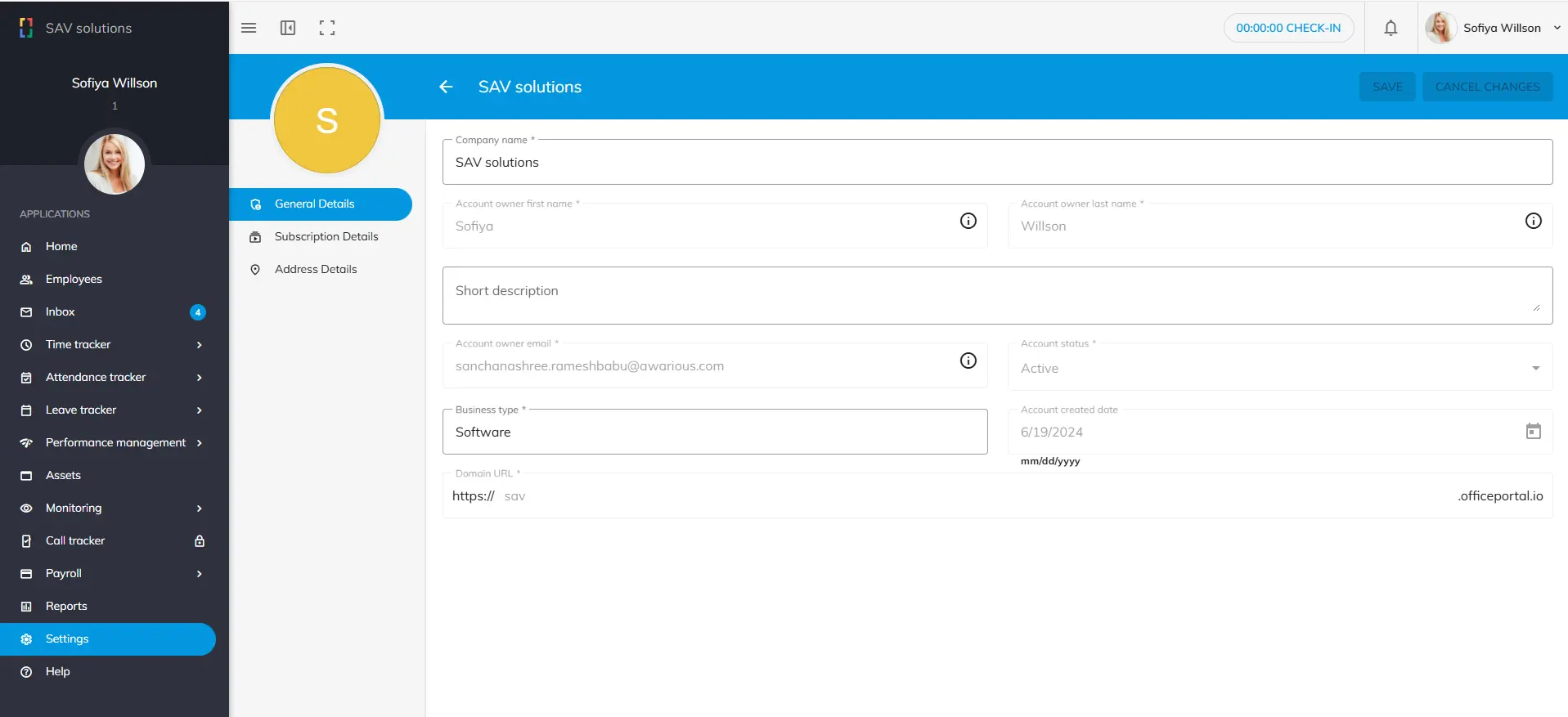Open calendar picker for account created date
The height and width of the screenshot is (717, 1568).
(1533, 431)
